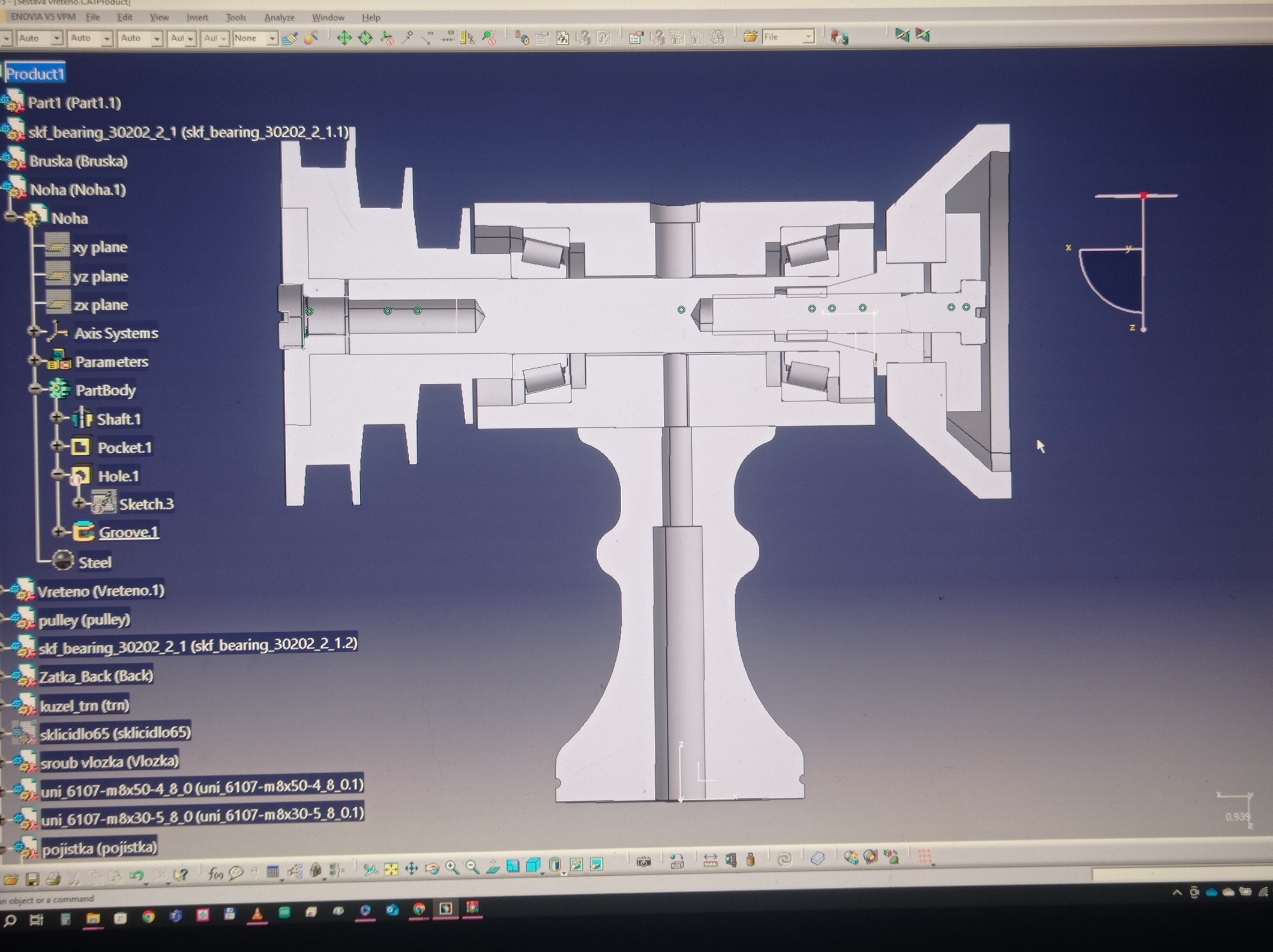Click Chrome icon in the taskbar

coord(148,917)
